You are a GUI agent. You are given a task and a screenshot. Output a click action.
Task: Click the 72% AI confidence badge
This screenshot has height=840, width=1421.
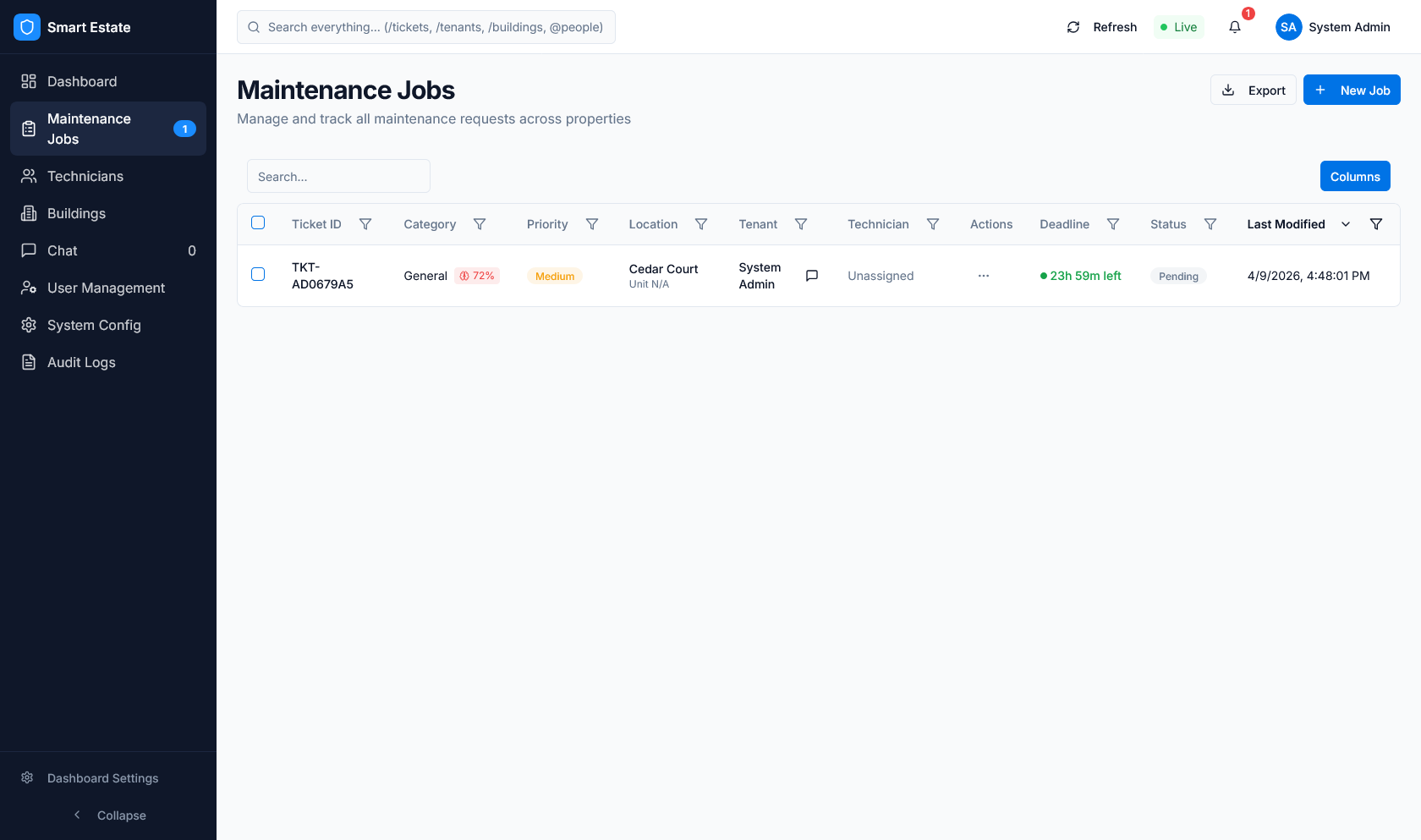click(477, 275)
